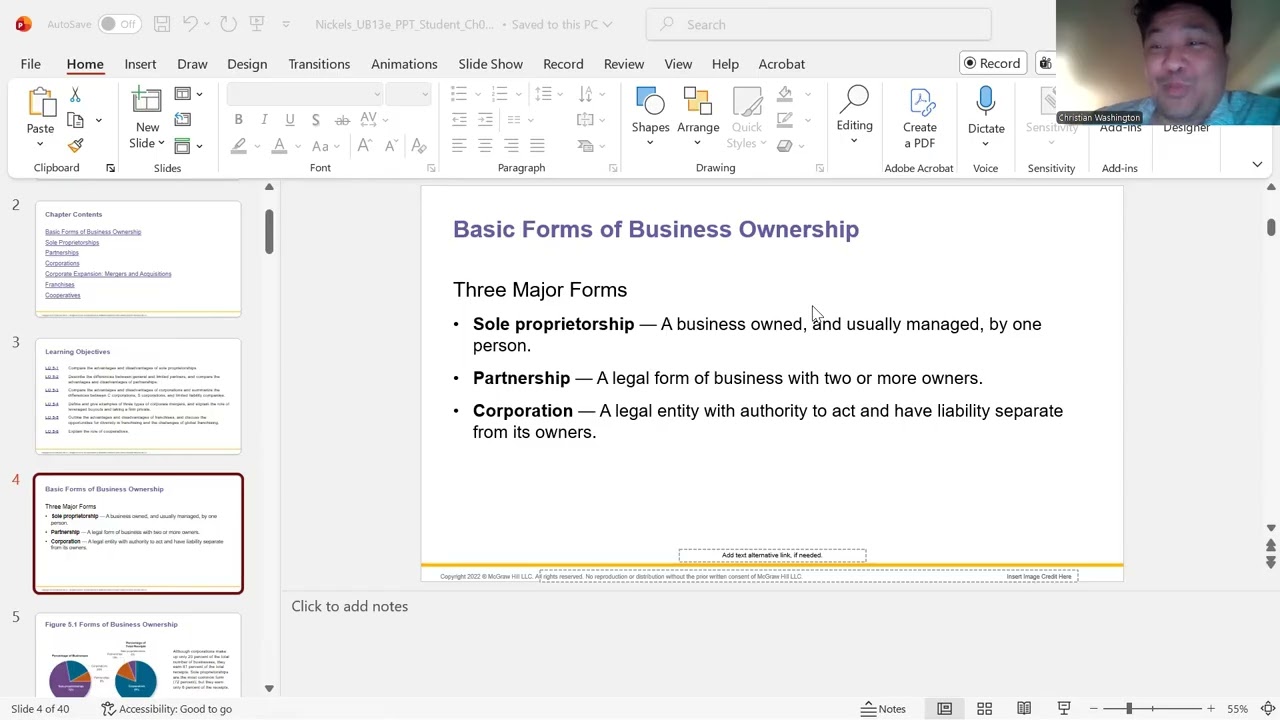This screenshot has width=1280, height=720.
Task: Click the Copy icon in Clipboard
Action: (x=75, y=120)
